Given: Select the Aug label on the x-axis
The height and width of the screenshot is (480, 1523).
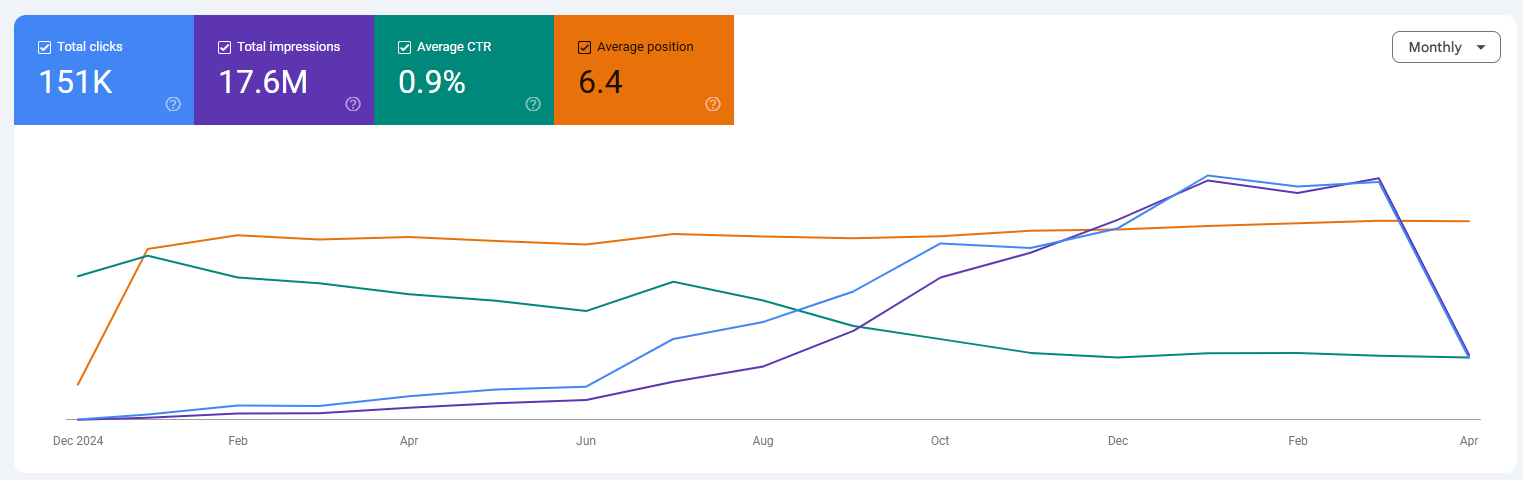Looking at the screenshot, I should pyautogui.click(x=763, y=440).
